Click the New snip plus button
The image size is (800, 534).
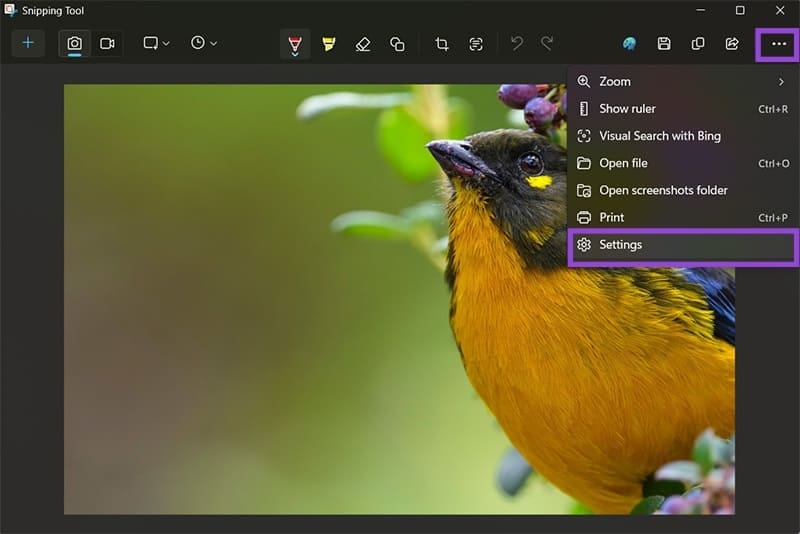tap(28, 44)
